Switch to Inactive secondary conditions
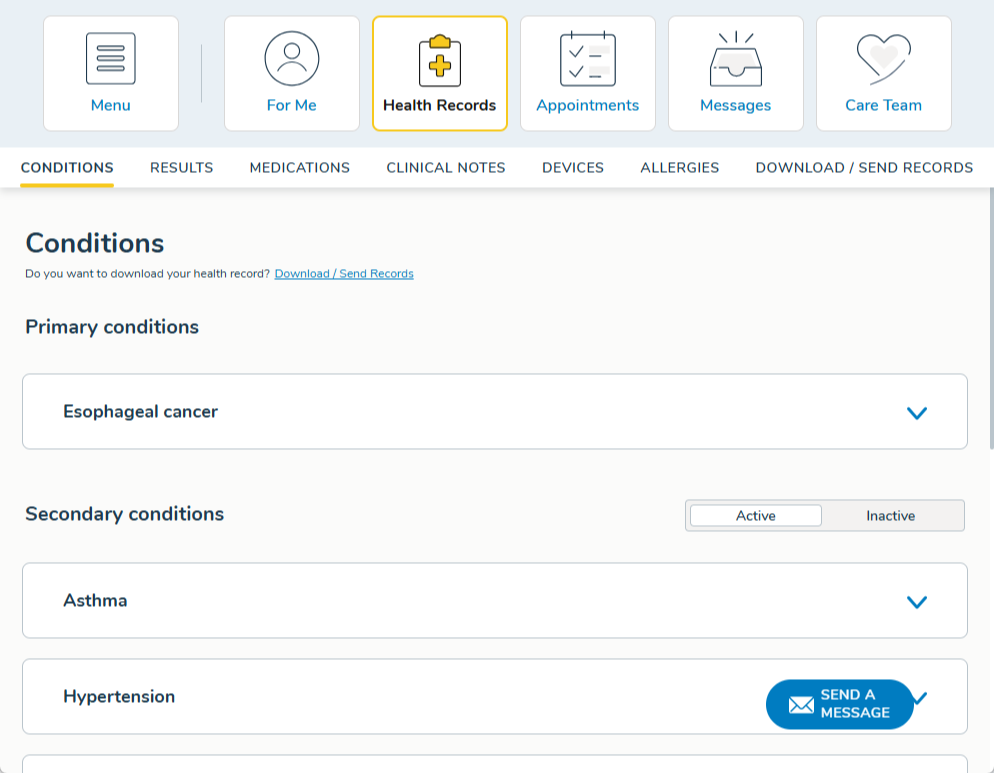994x773 pixels. click(890, 515)
